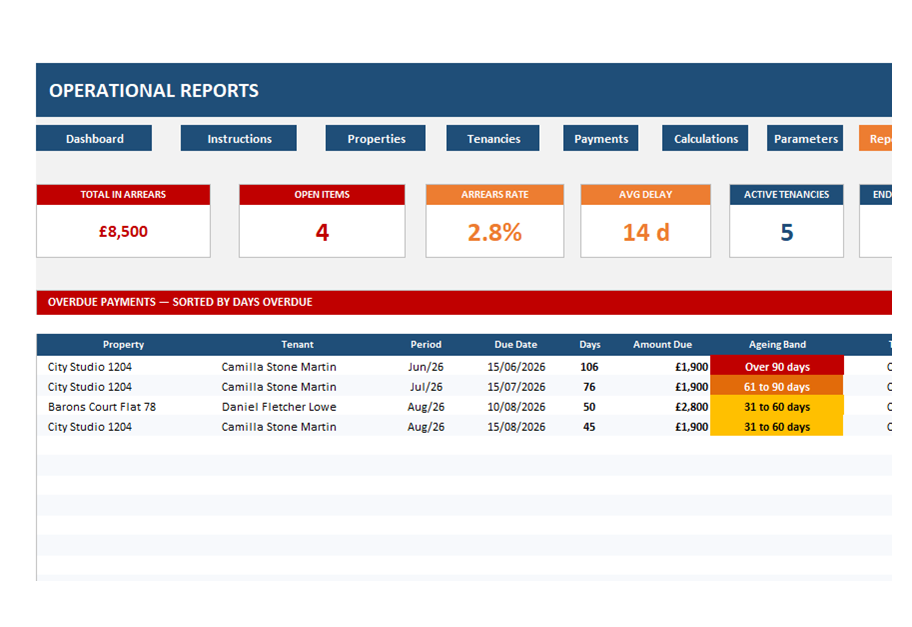Click the Due Date column header
This screenshot has height=627, width=912.
coord(516,344)
